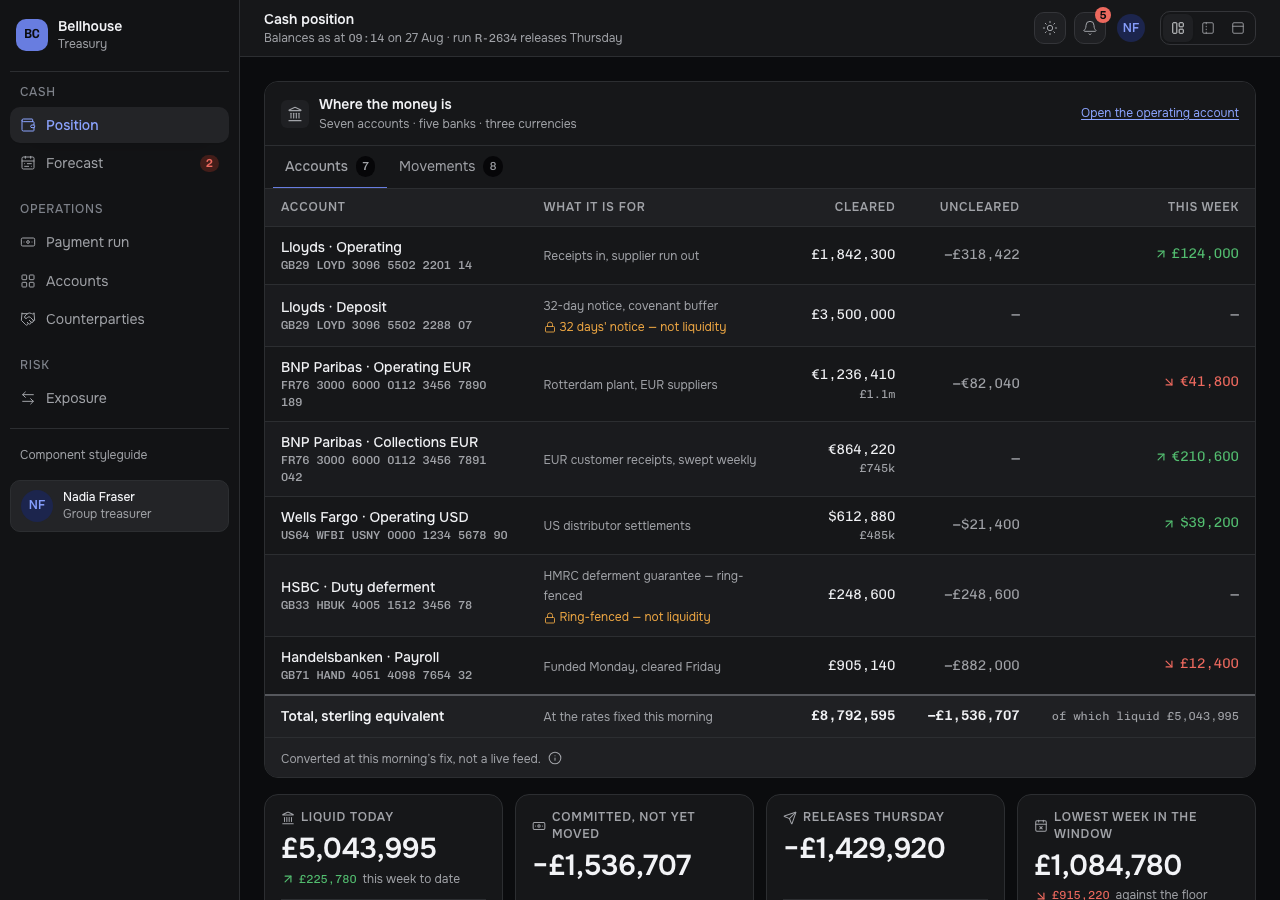Click the handshake icon beside Counterparties
Viewport: 1280px width, 900px height.
click(28, 319)
